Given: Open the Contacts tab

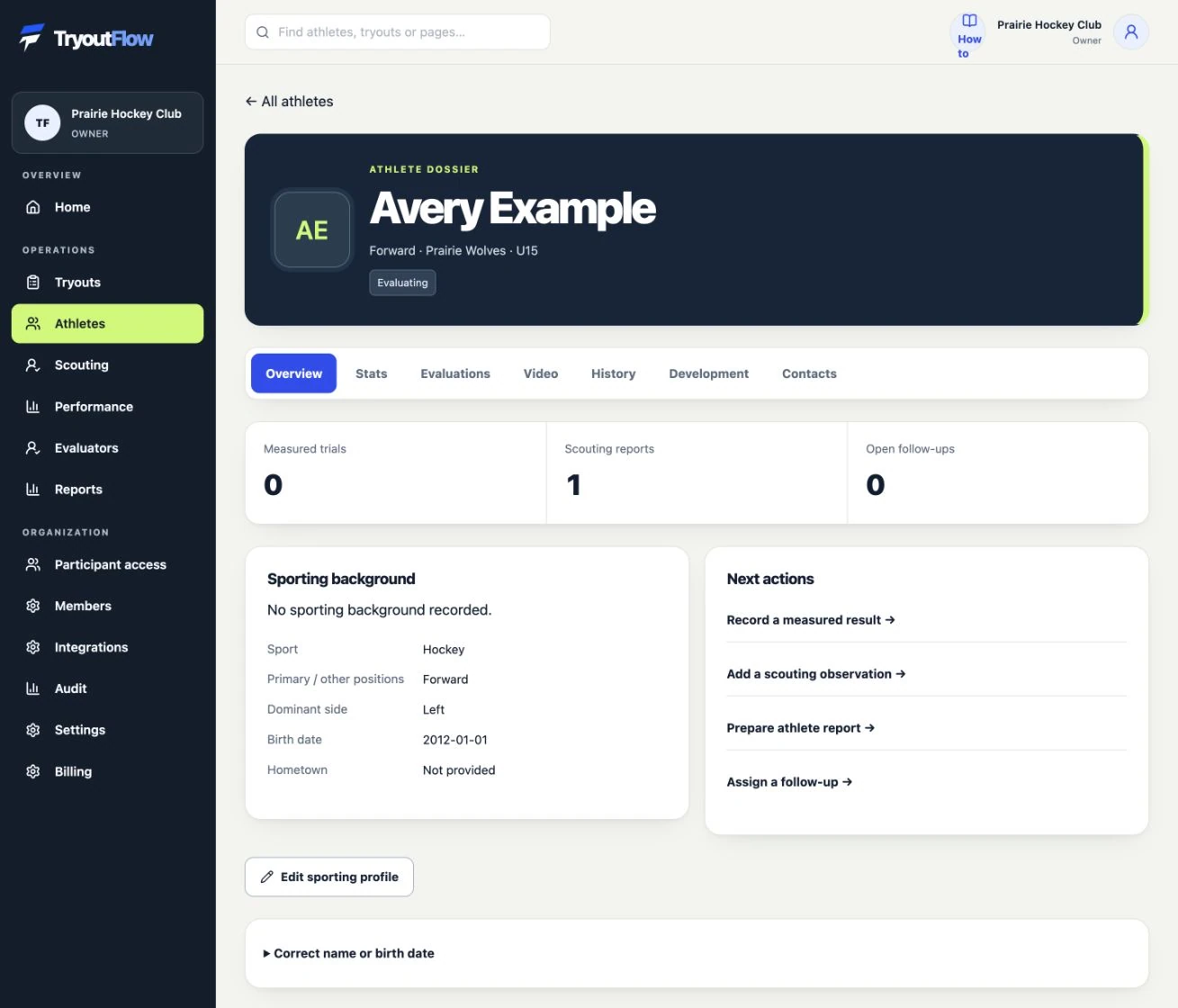Looking at the screenshot, I should 809,373.
